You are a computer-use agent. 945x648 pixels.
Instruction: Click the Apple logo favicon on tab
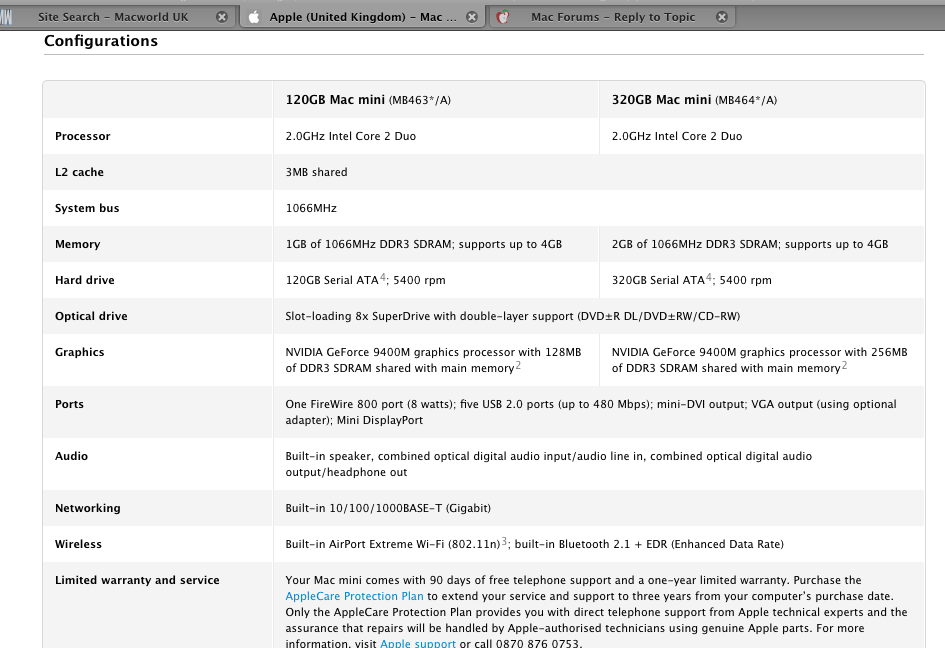click(254, 17)
